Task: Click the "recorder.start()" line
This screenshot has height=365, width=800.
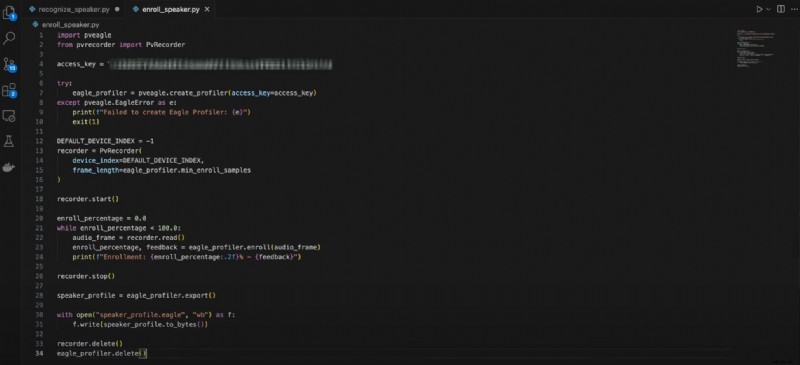Action: click(x=88, y=199)
